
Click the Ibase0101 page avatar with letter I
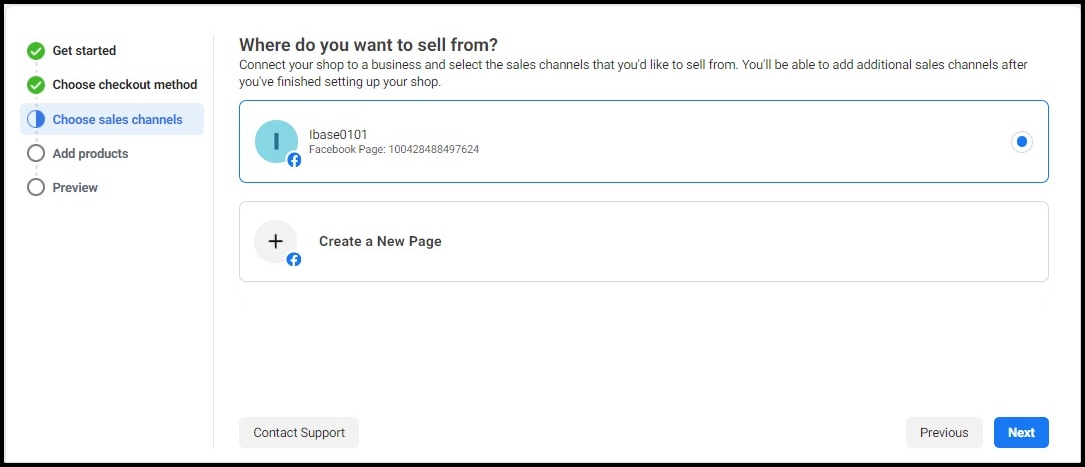point(276,141)
